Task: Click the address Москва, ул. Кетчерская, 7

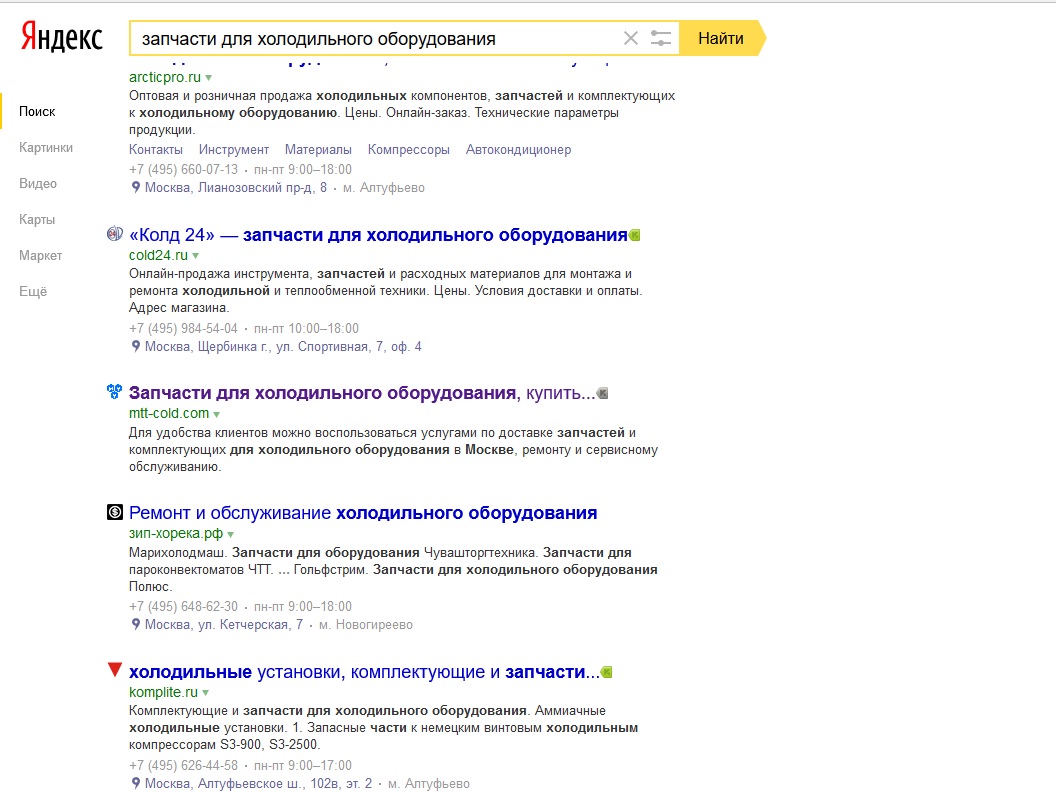Action: 224,625
